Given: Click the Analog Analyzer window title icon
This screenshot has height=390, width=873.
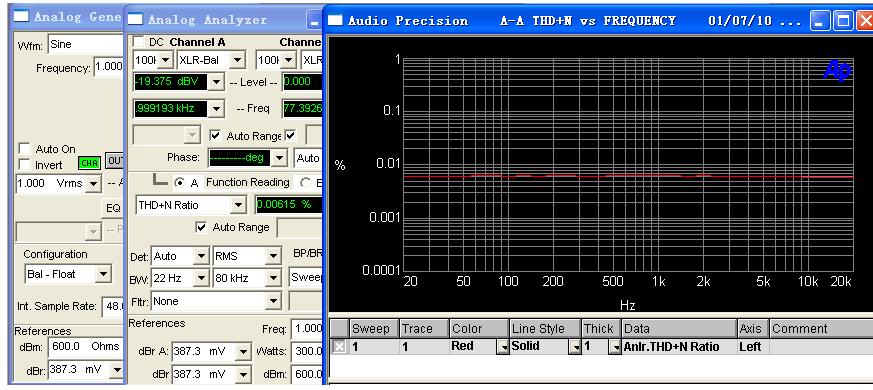Looking at the screenshot, I should tap(135, 19).
